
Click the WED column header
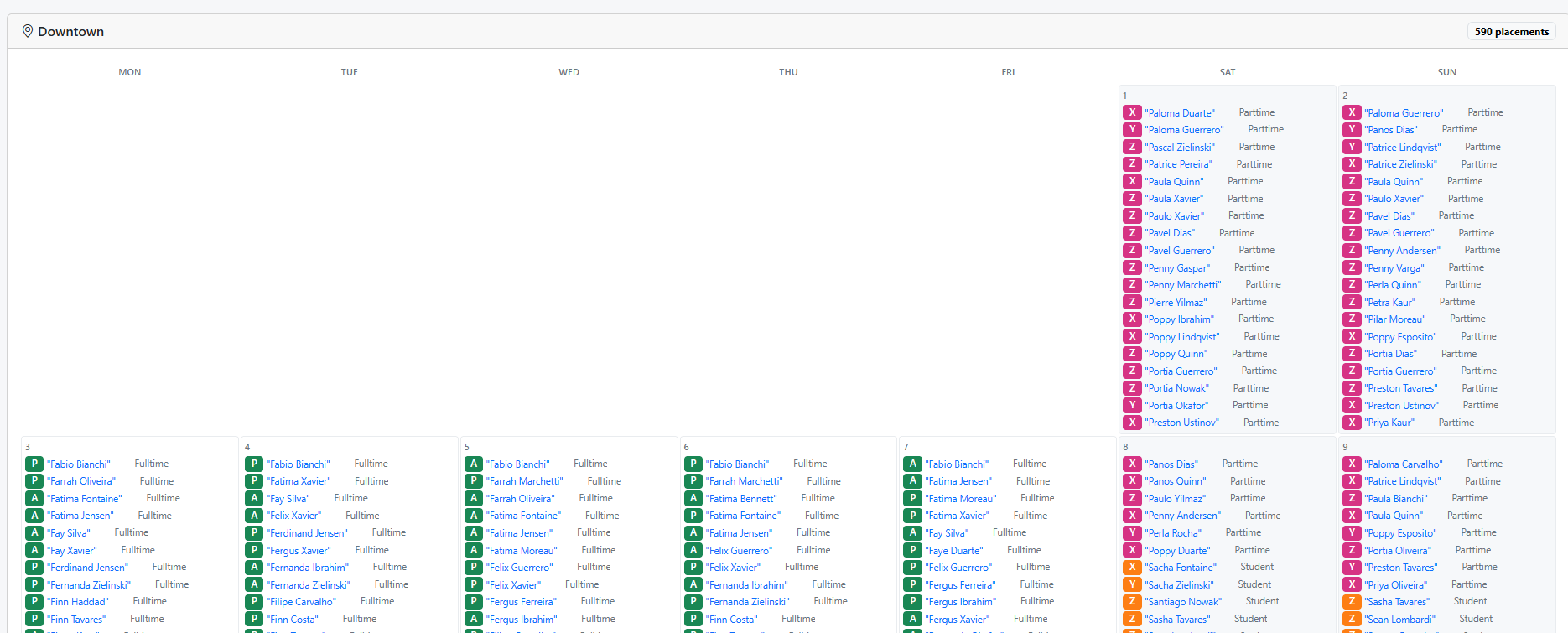point(569,72)
